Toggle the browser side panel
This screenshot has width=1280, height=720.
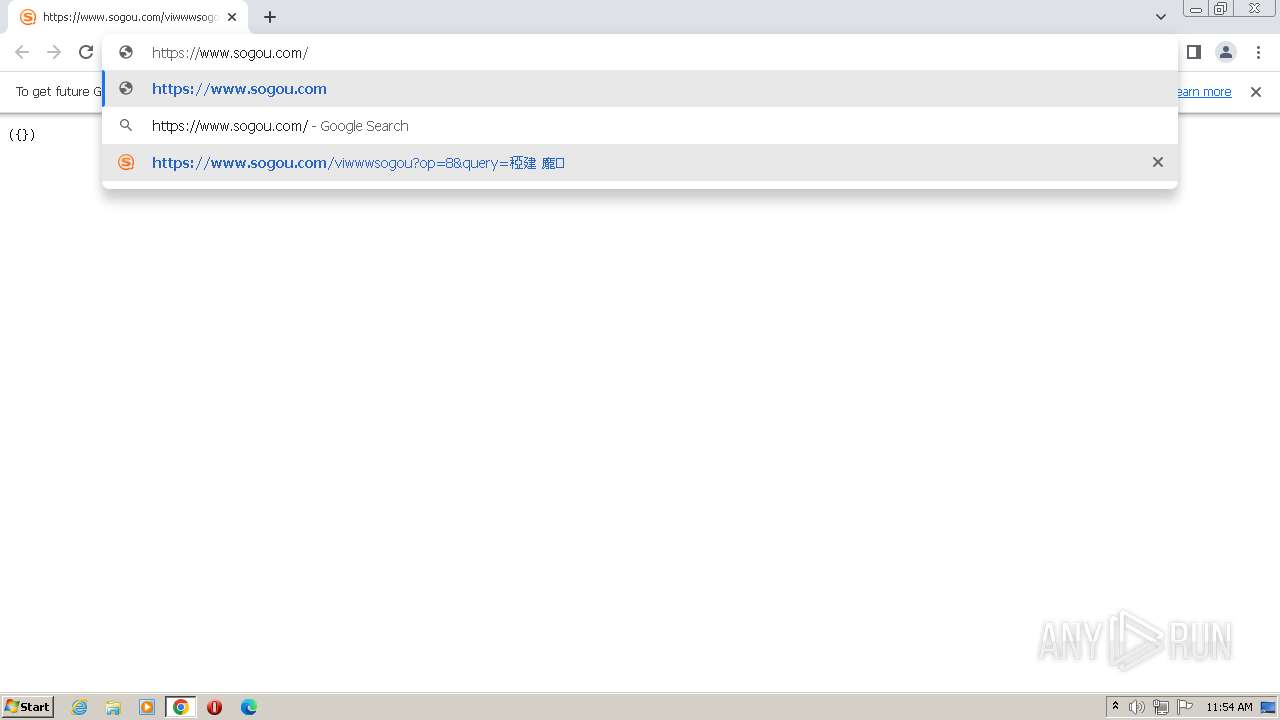[x=1193, y=52]
